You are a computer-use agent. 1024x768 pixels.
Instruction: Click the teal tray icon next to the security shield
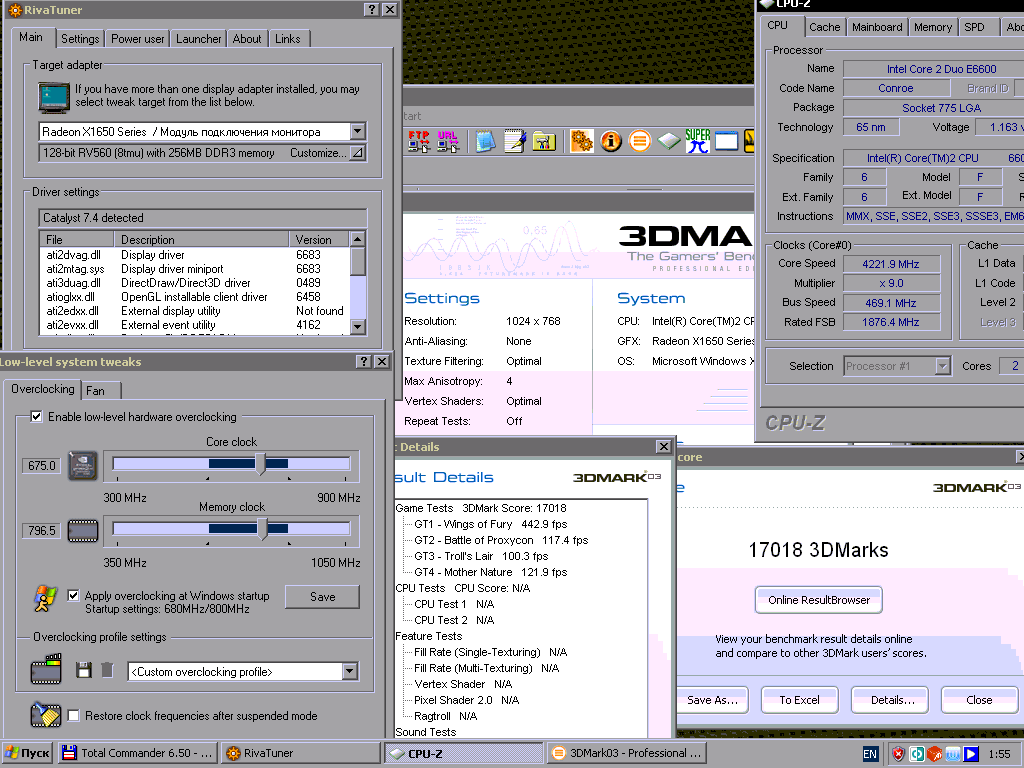pyautogui.click(x=917, y=754)
